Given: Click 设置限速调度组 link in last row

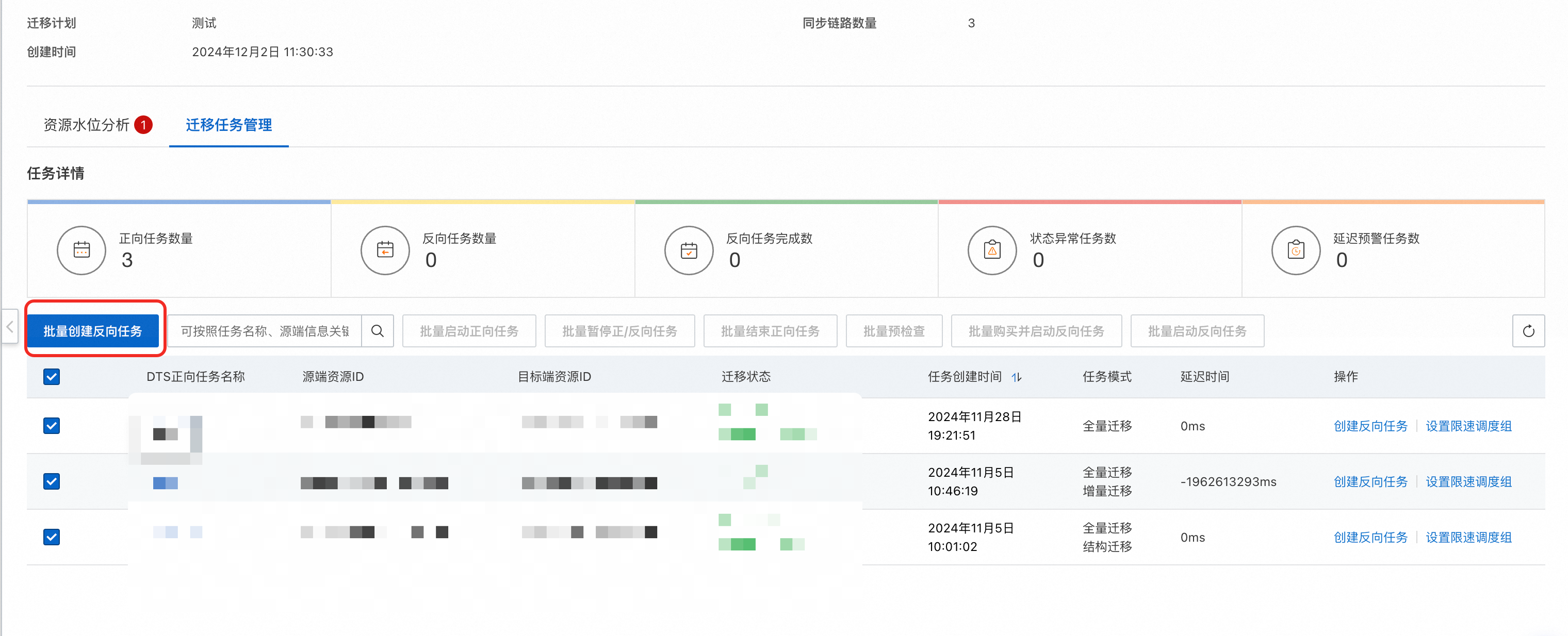Looking at the screenshot, I should tap(1468, 537).
